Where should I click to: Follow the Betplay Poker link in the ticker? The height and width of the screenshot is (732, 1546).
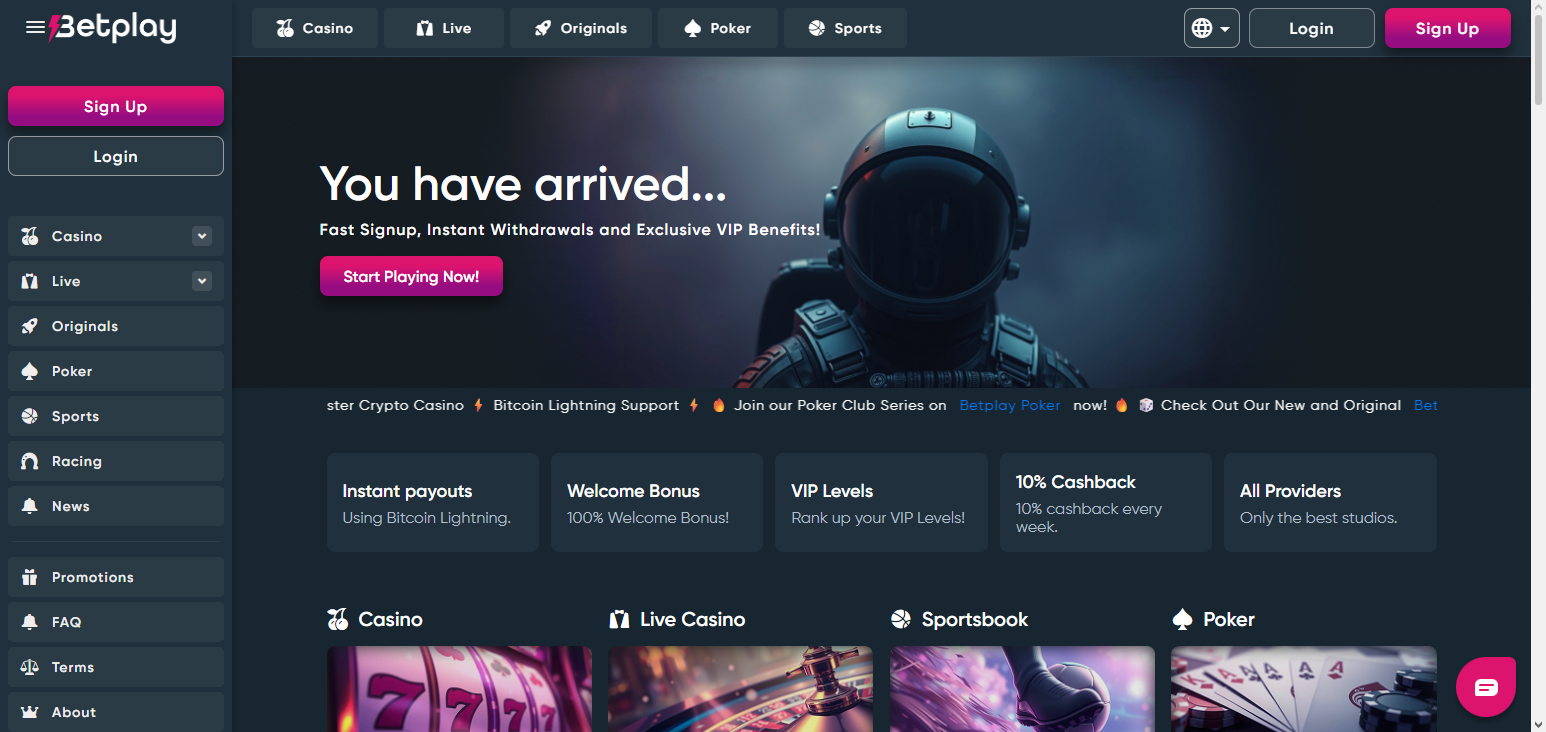[1009, 405]
